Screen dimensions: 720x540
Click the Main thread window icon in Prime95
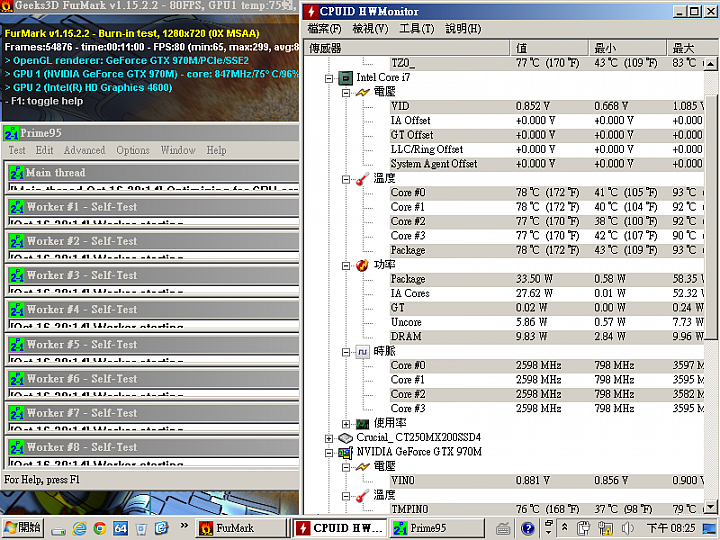point(17,173)
